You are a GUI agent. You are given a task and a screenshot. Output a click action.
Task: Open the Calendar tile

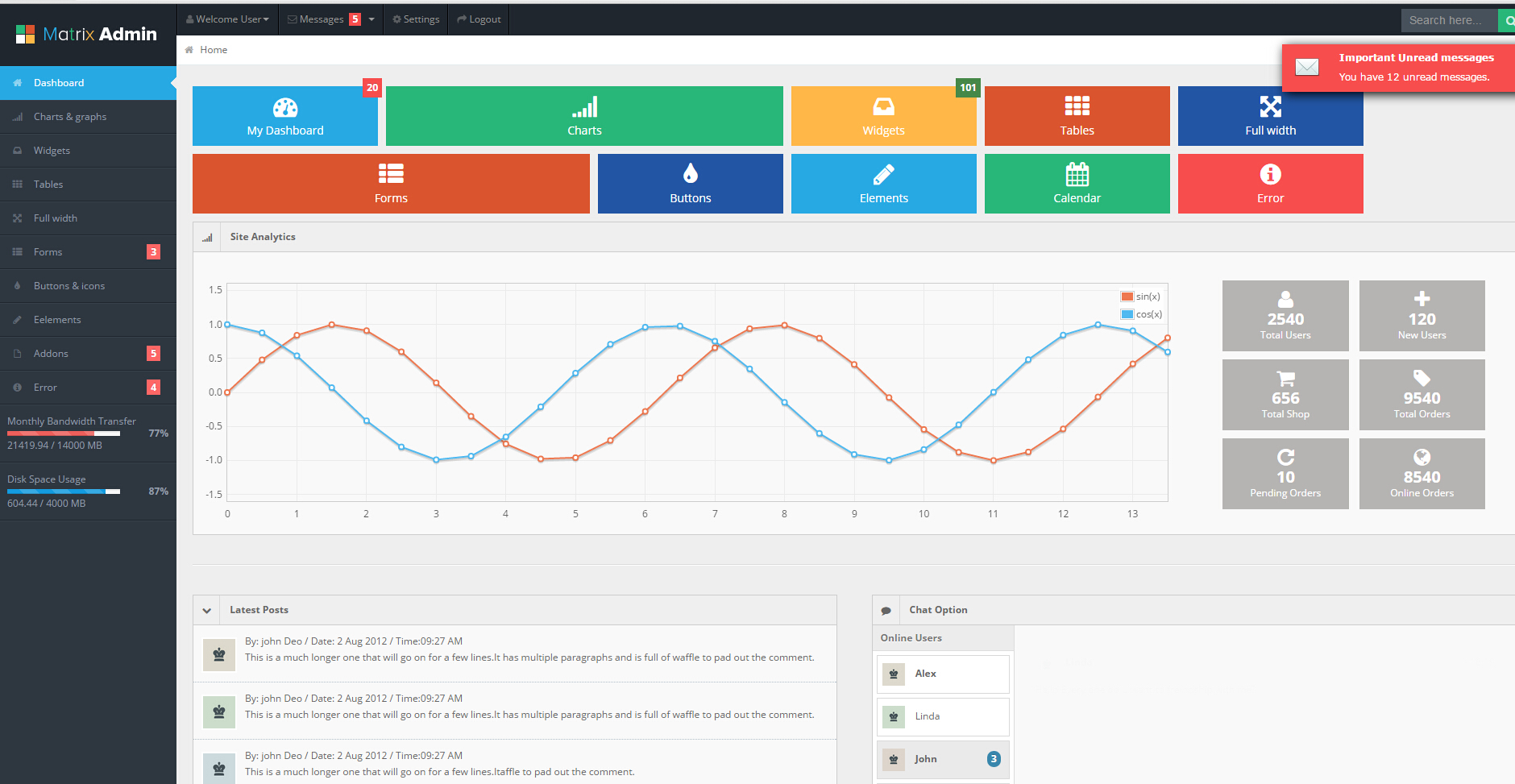pyautogui.click(x=1077, y=184)
